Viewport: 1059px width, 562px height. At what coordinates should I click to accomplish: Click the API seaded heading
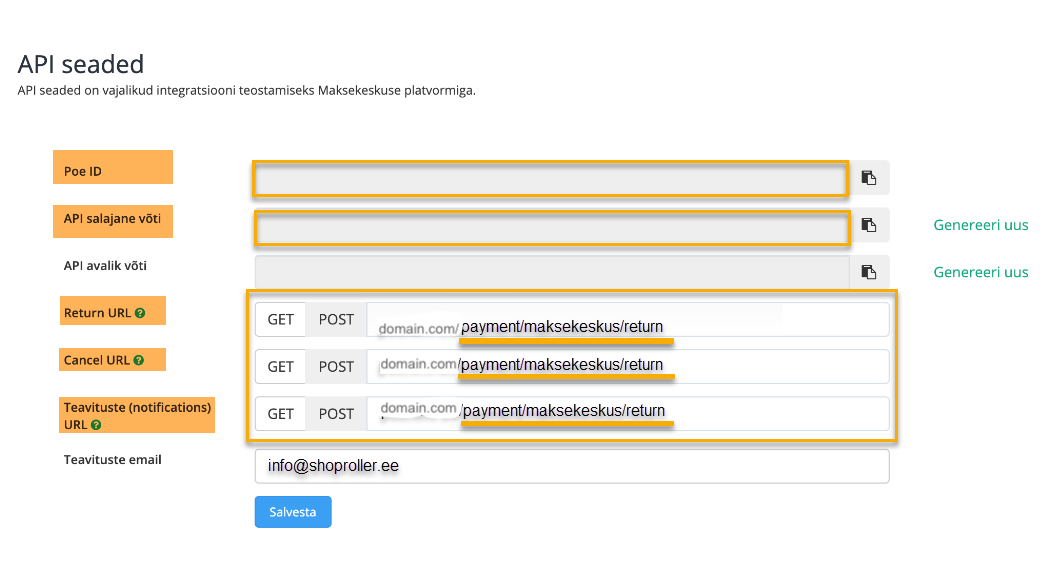point(81,65)
